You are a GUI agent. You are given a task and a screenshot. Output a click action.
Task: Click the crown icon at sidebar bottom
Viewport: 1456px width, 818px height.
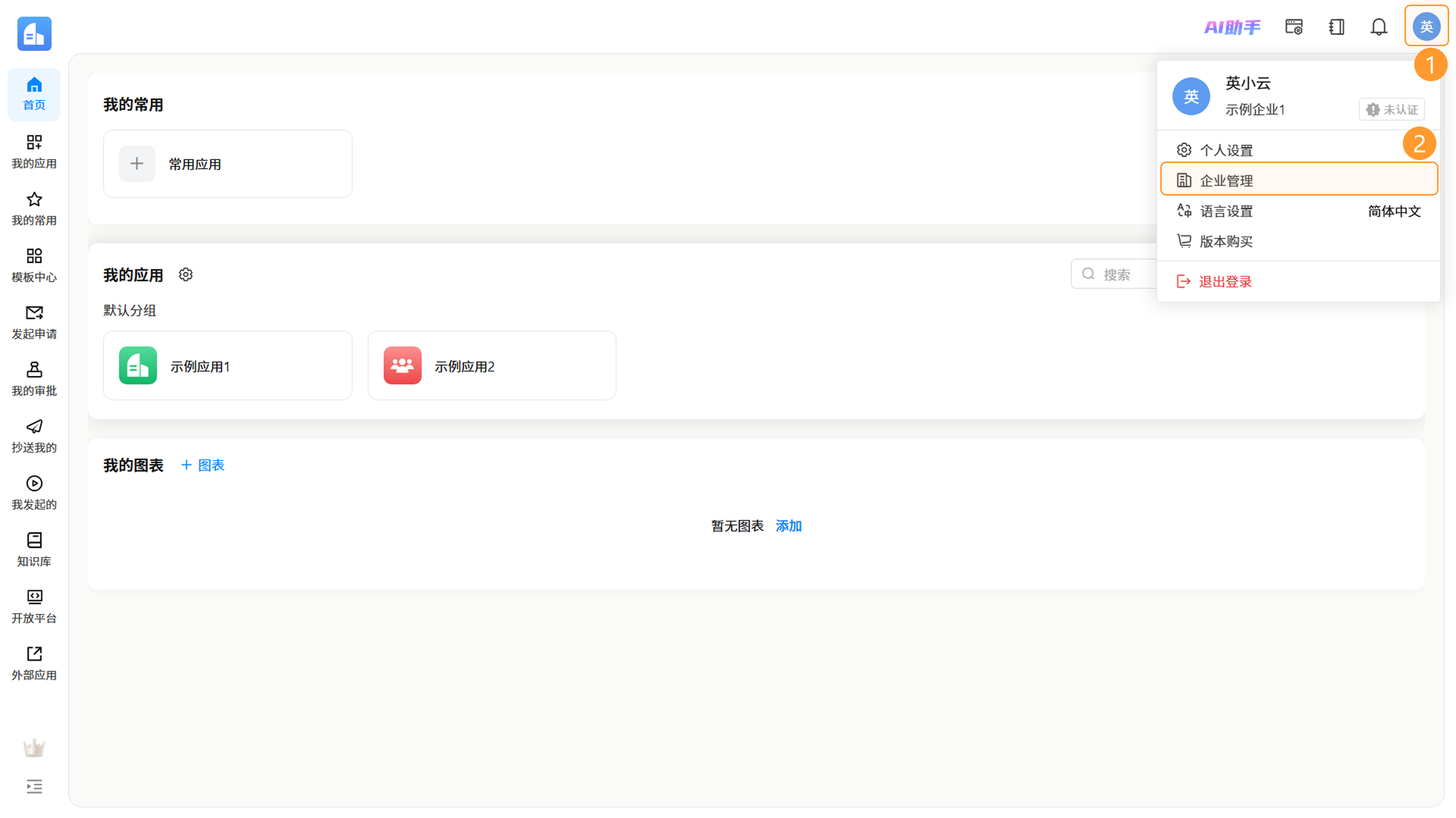point(34,748)
